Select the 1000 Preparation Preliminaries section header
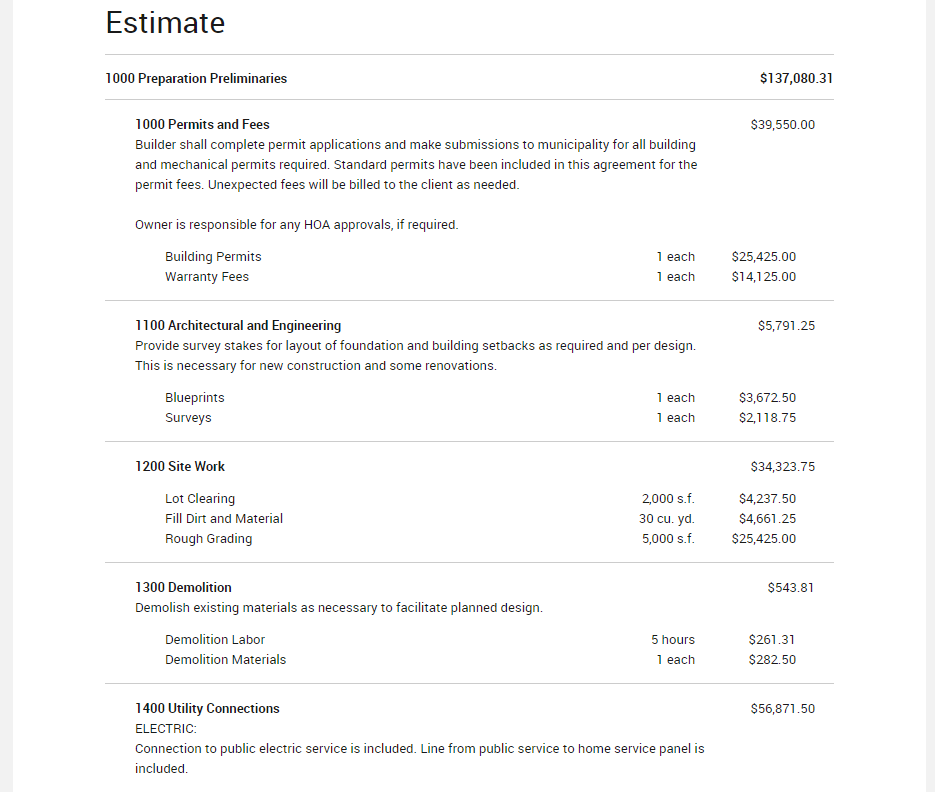The image size is (935, 792). (x=196, y=78)
